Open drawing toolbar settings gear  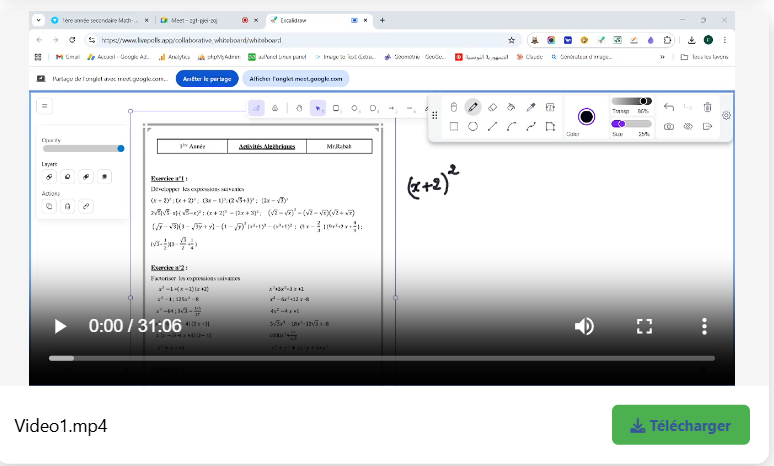(x=726, y=115)
